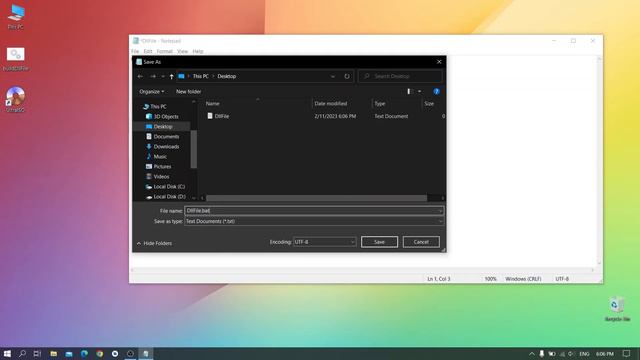This screenshot has width=640, height=360.
Task: Open Notepad Edit menu
Action: click(148, 51)
